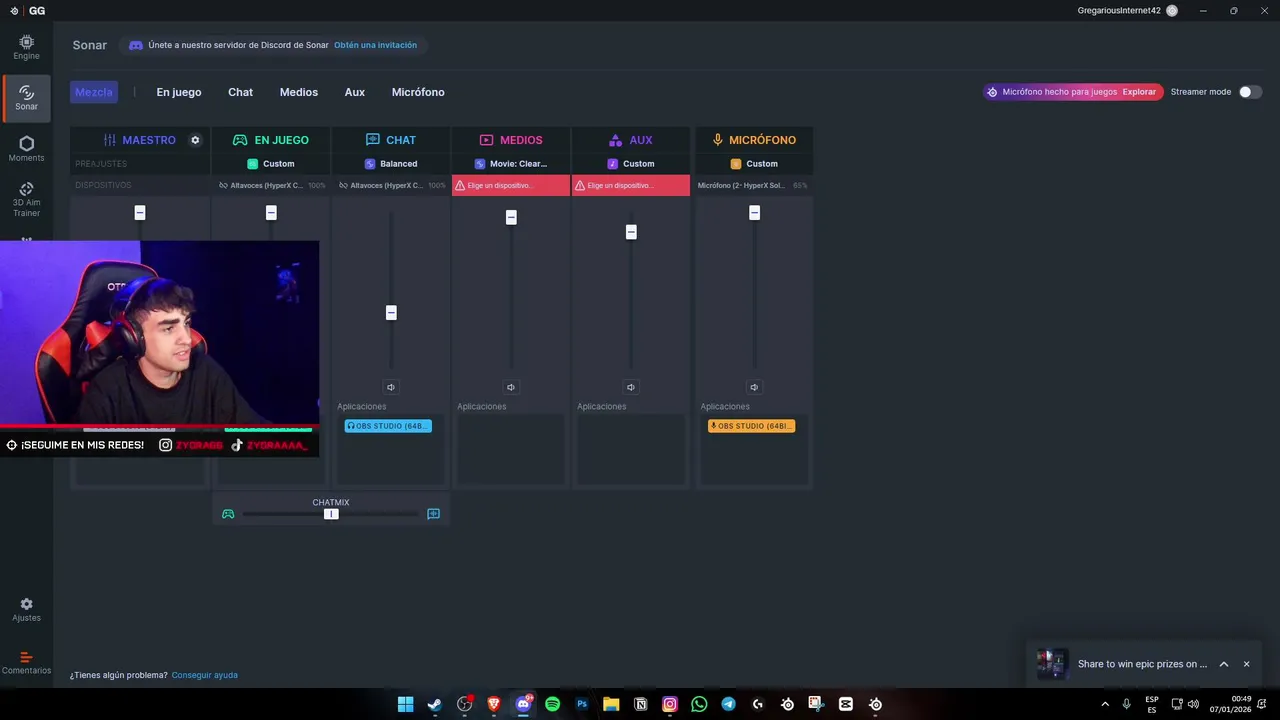Click the Maestro volume slider handle
Viewport: 1280px width, 720px height.
click(x=140, y=213)
